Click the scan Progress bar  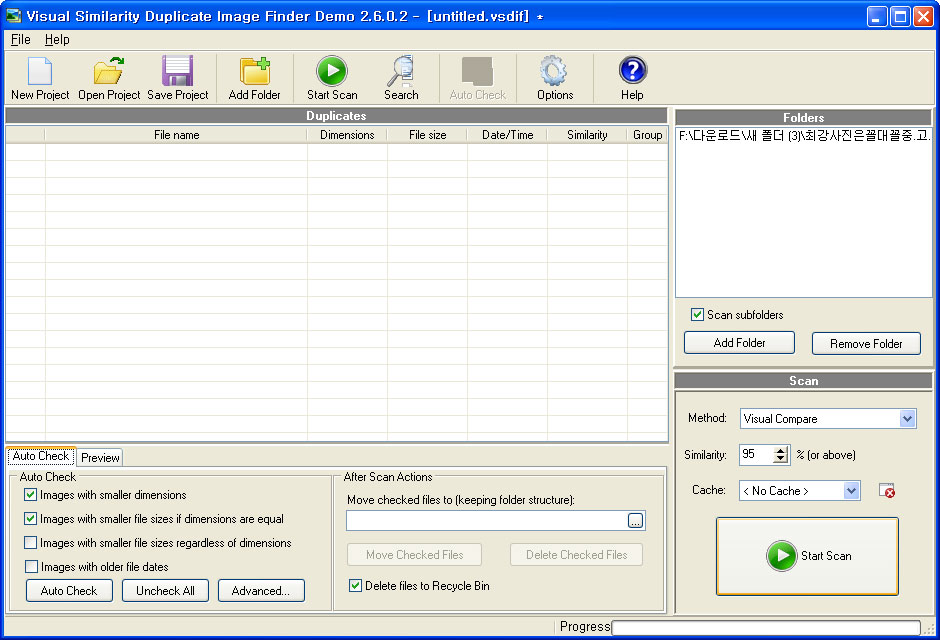pos(766,627)
